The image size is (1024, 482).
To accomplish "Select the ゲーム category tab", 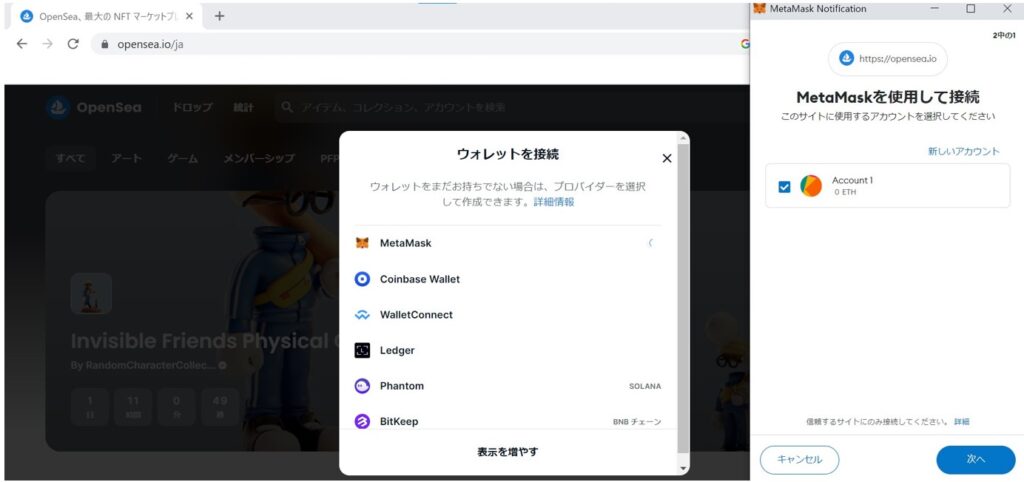I will [183, 158].
